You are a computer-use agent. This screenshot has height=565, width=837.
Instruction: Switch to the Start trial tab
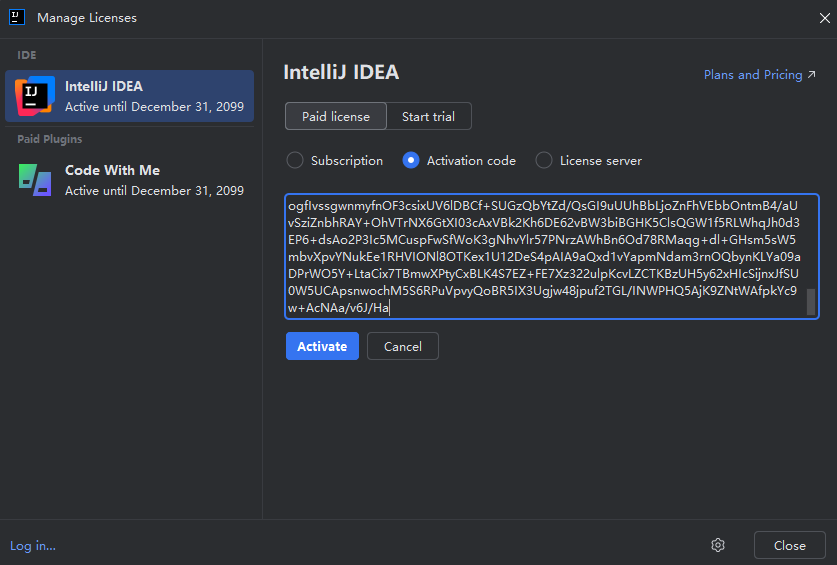(428, 117)
